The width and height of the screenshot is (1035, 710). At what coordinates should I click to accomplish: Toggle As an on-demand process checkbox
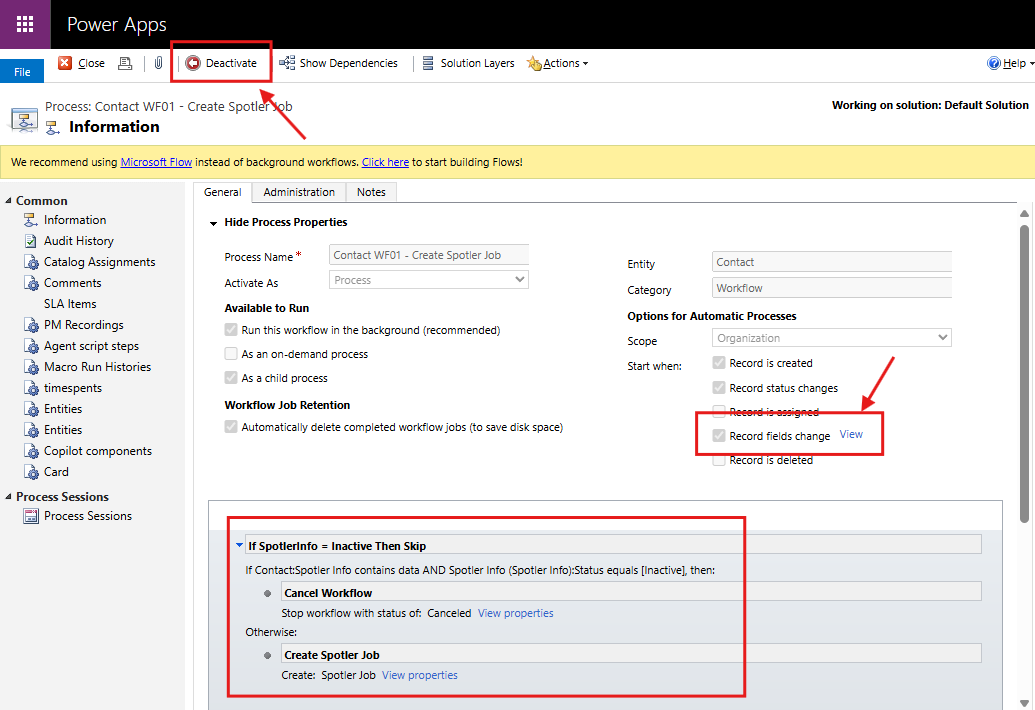(x=231, y=354)
